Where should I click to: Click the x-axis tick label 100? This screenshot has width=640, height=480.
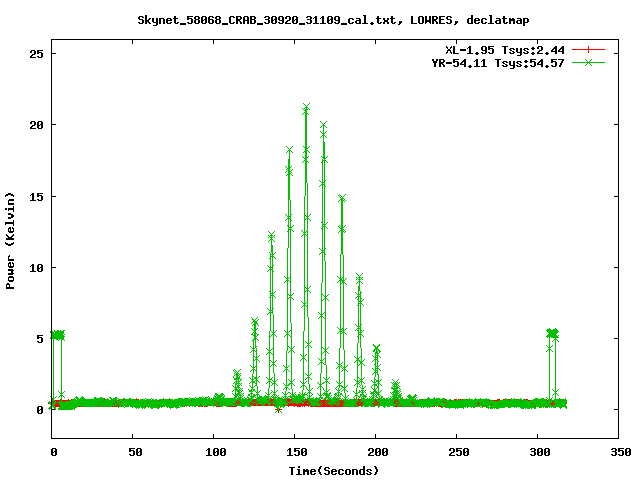click(x=216, y=452)
